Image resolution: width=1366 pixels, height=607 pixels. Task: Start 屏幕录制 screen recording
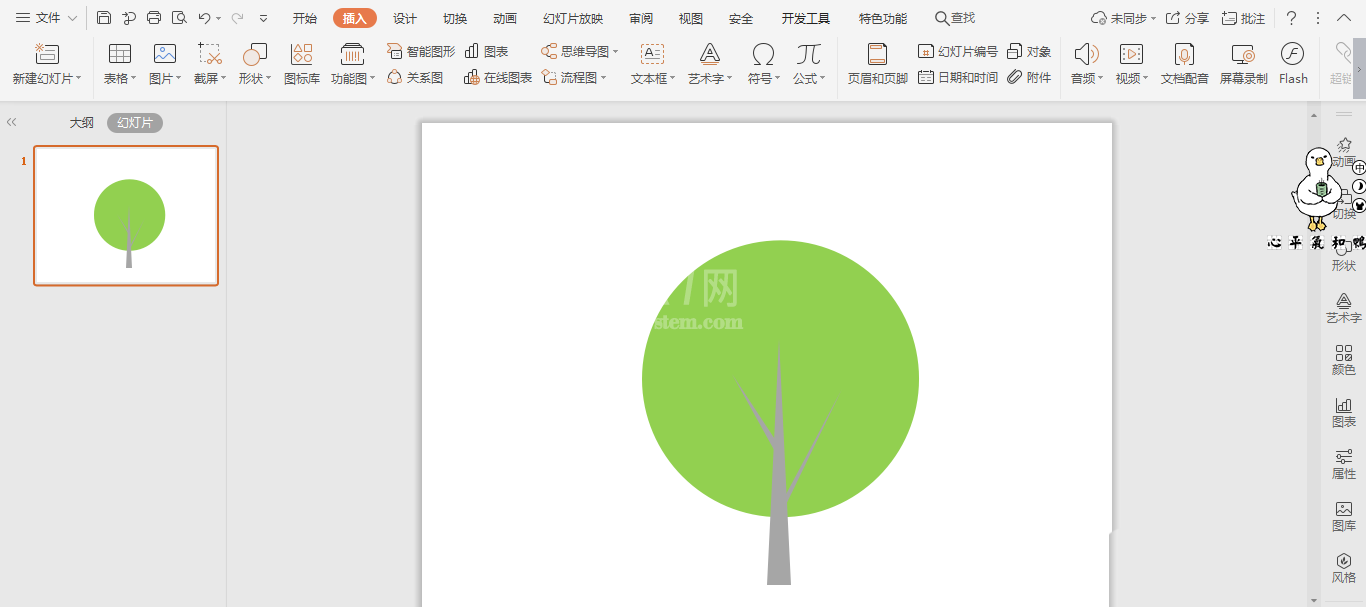(1243, 63)
